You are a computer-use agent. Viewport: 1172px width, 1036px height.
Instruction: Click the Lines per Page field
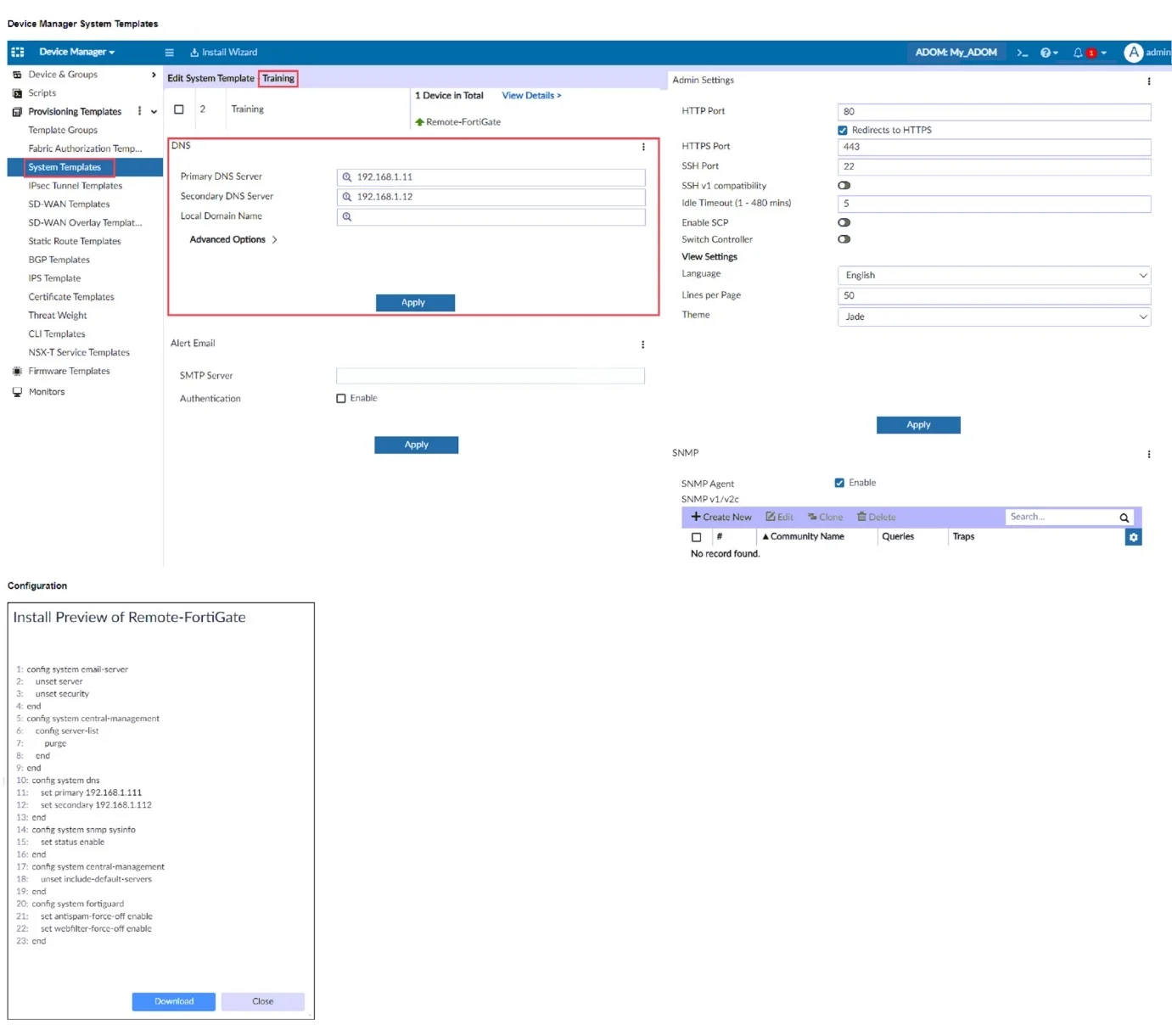pos(994,296)
